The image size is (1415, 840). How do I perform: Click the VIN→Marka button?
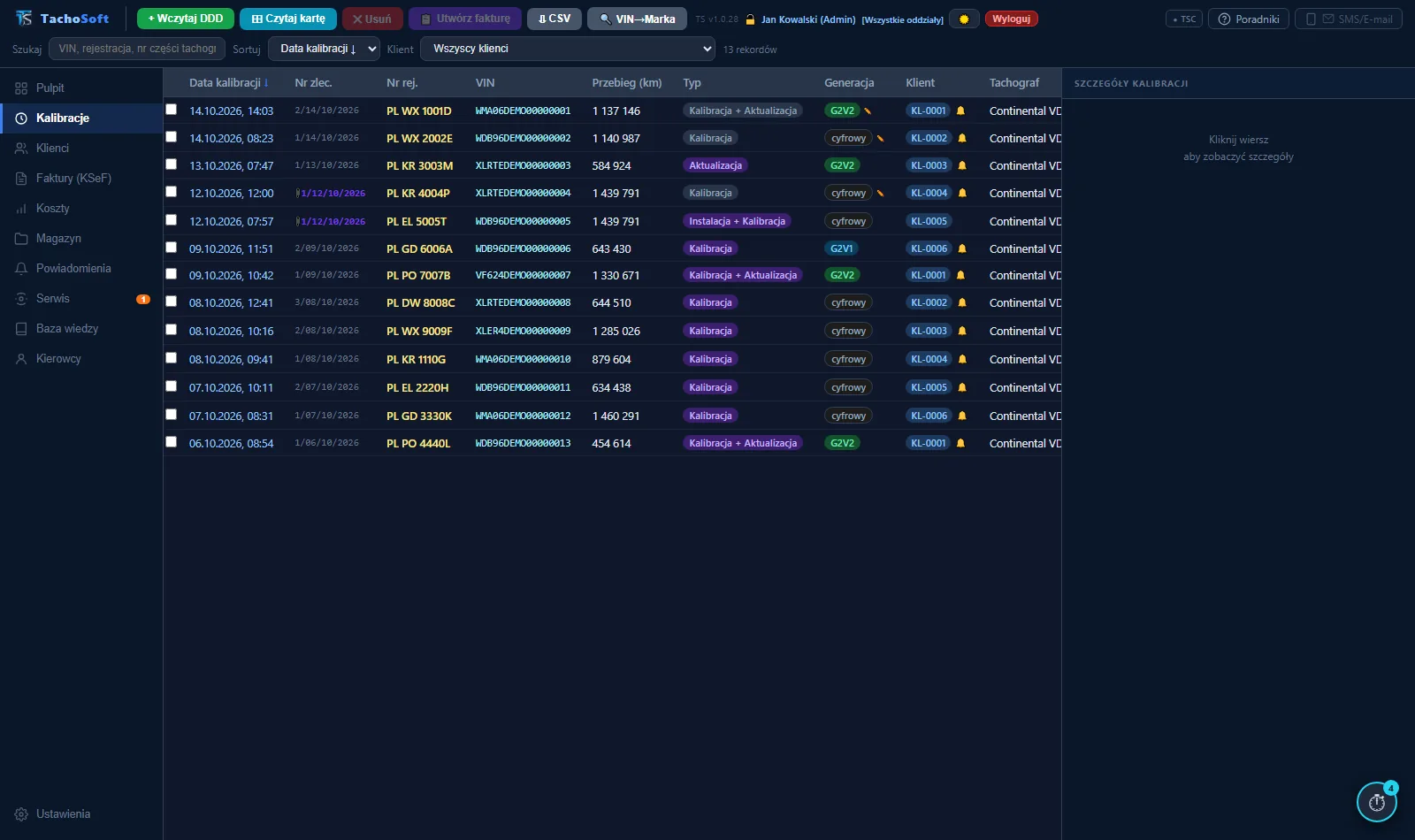click(637, 19)
